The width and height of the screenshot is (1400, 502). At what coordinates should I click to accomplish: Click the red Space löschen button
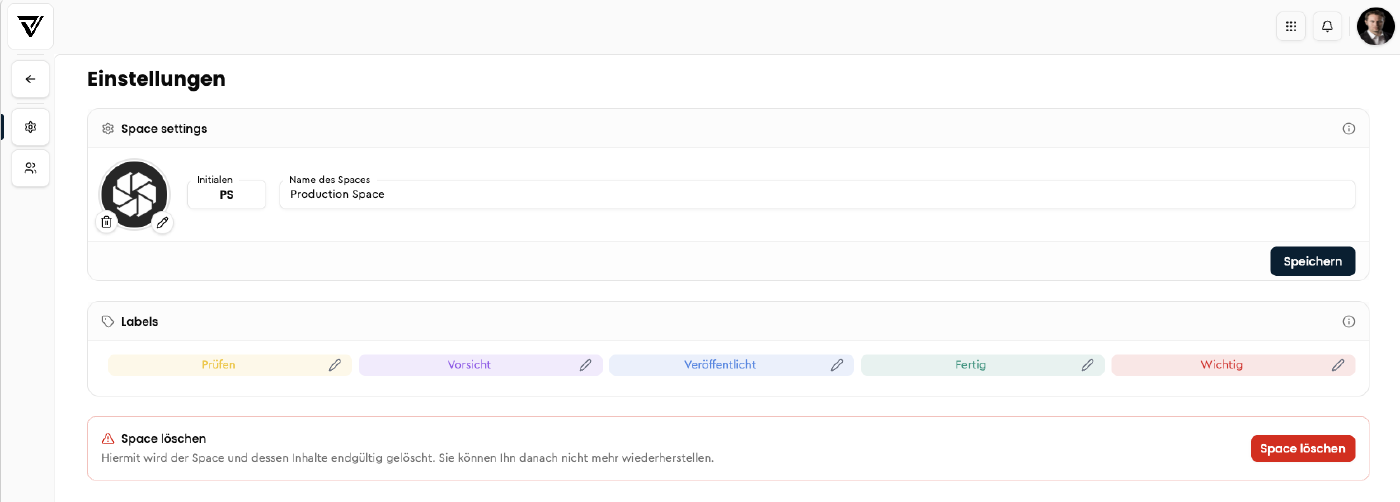click(1302, 448)
